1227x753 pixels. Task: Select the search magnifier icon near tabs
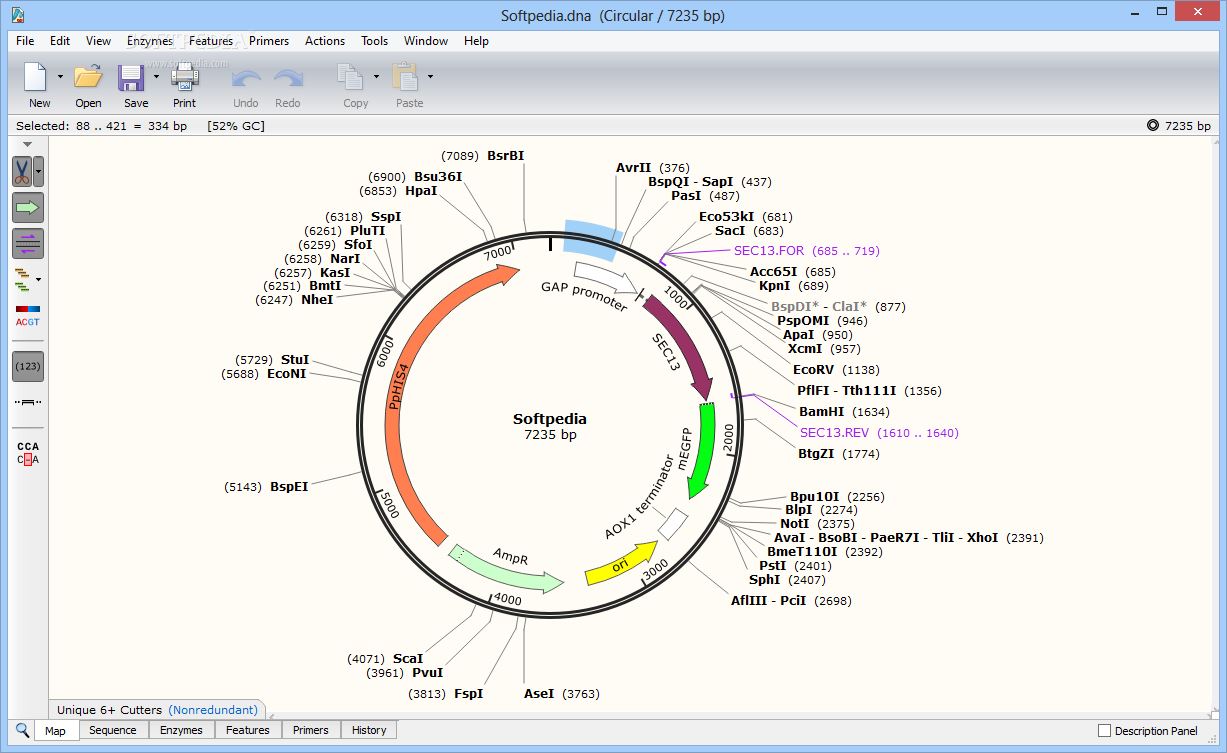point(21,730)
